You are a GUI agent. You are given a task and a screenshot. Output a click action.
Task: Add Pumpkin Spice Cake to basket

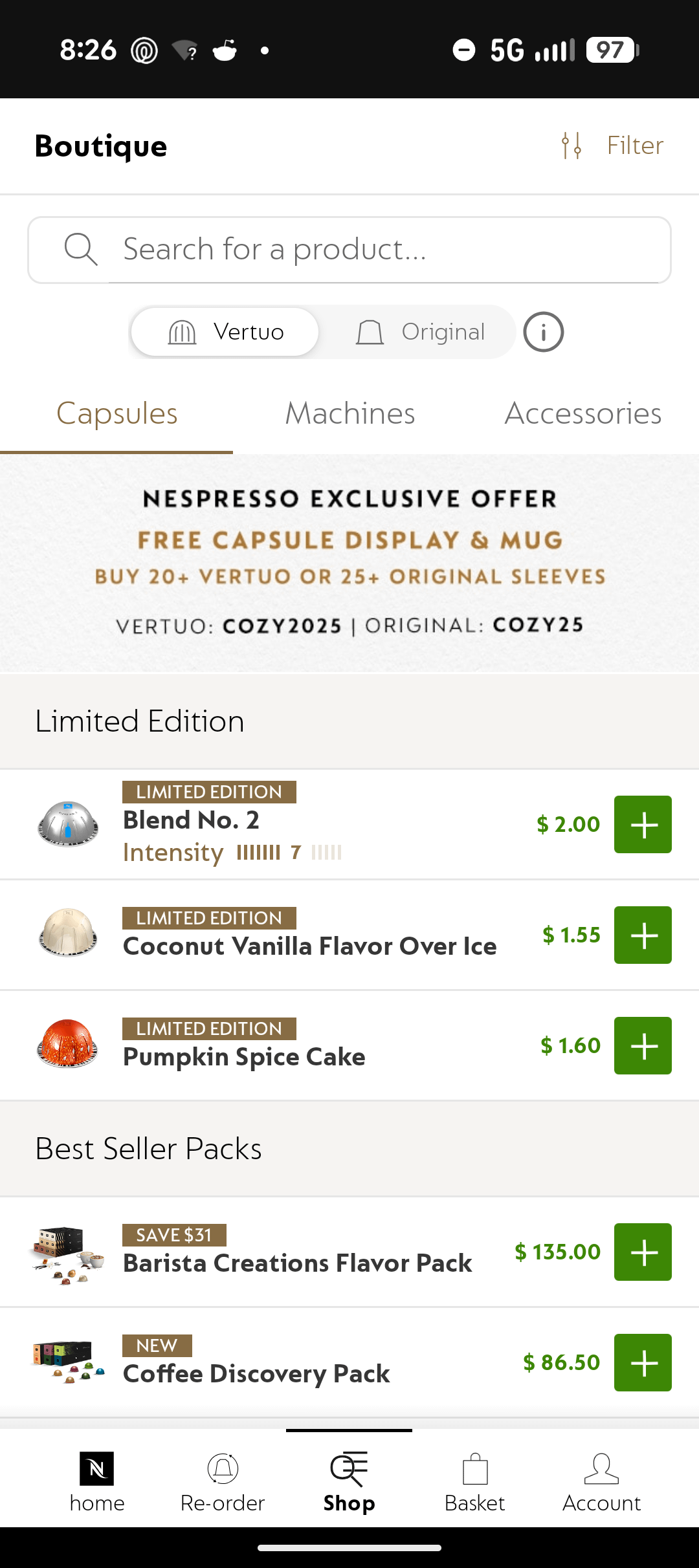coord(643,1046)
